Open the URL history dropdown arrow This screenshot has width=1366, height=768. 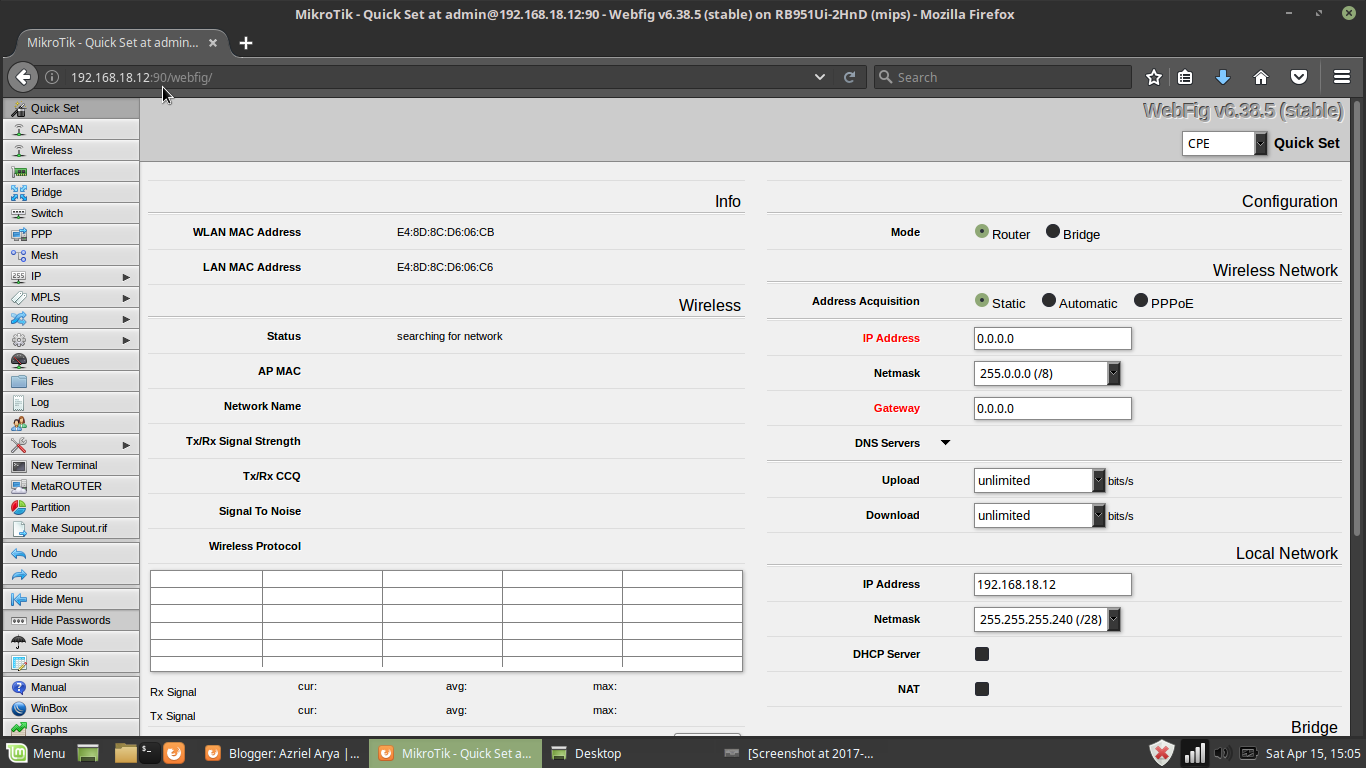pos(820,77)
